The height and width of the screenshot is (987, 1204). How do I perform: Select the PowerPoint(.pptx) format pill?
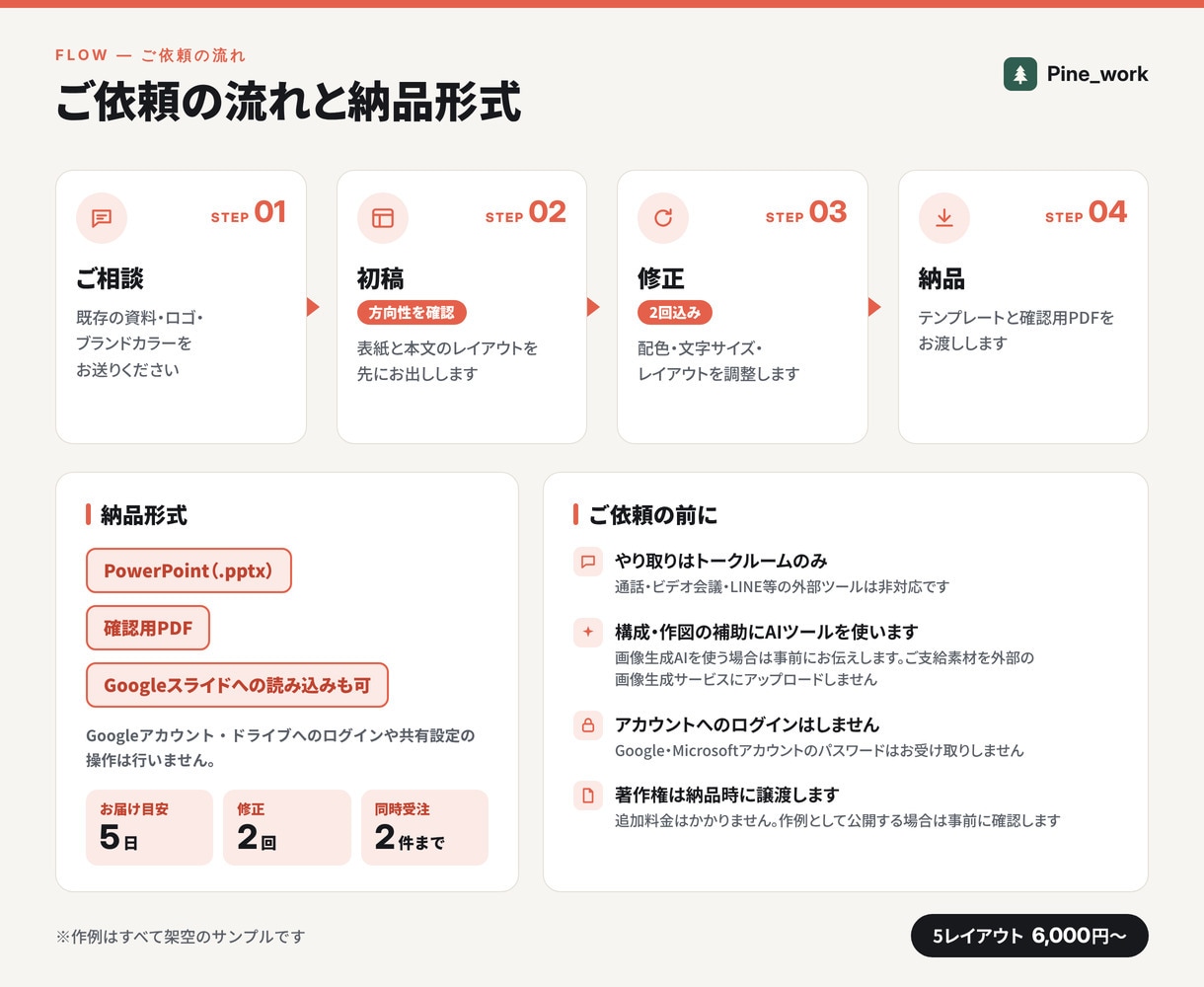point(188,570)
